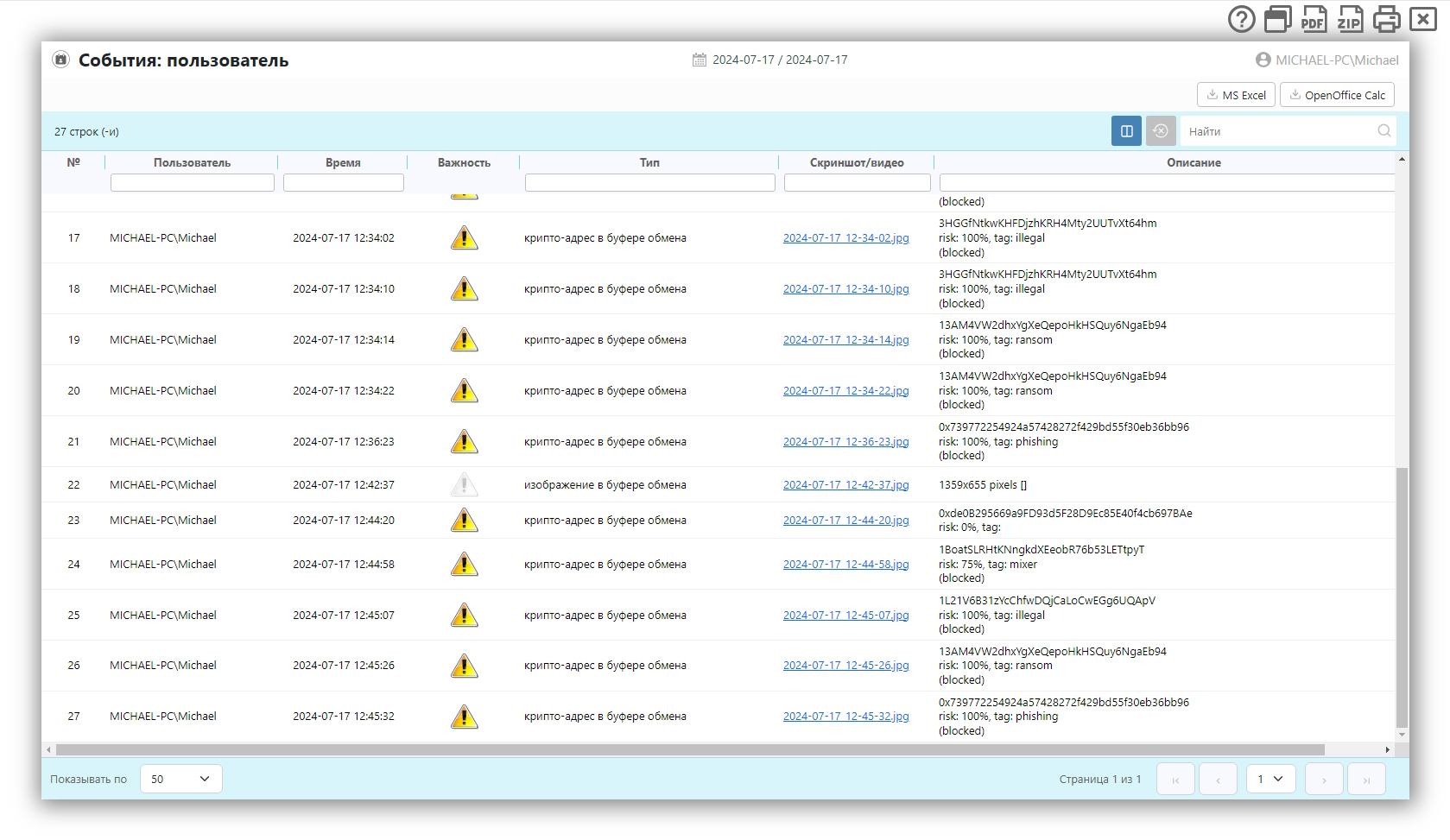
Task: Click the horizontal scrollbar thumb
Action: click(x=690, y=749)
